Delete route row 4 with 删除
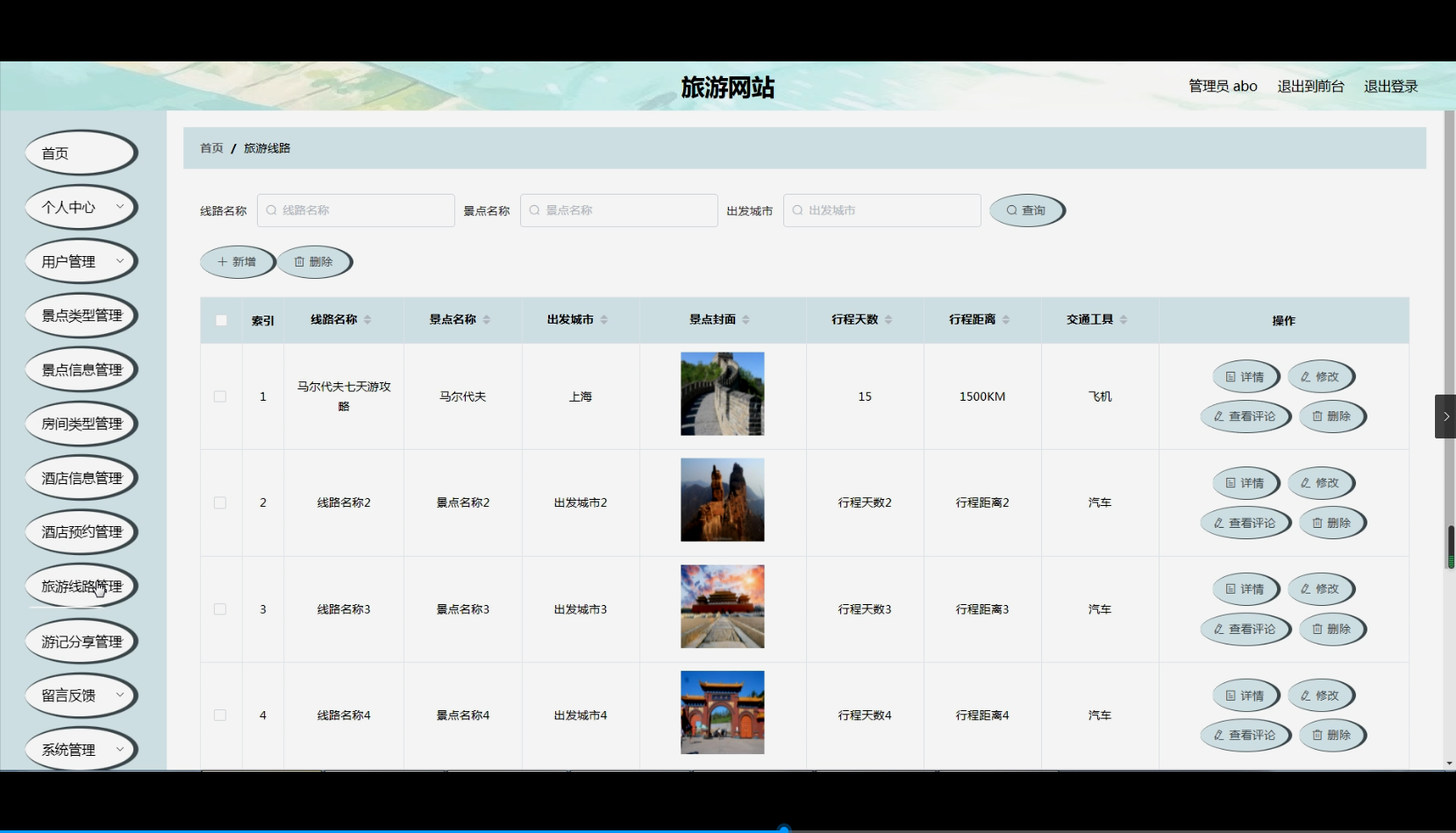 tap(1331, 735)
